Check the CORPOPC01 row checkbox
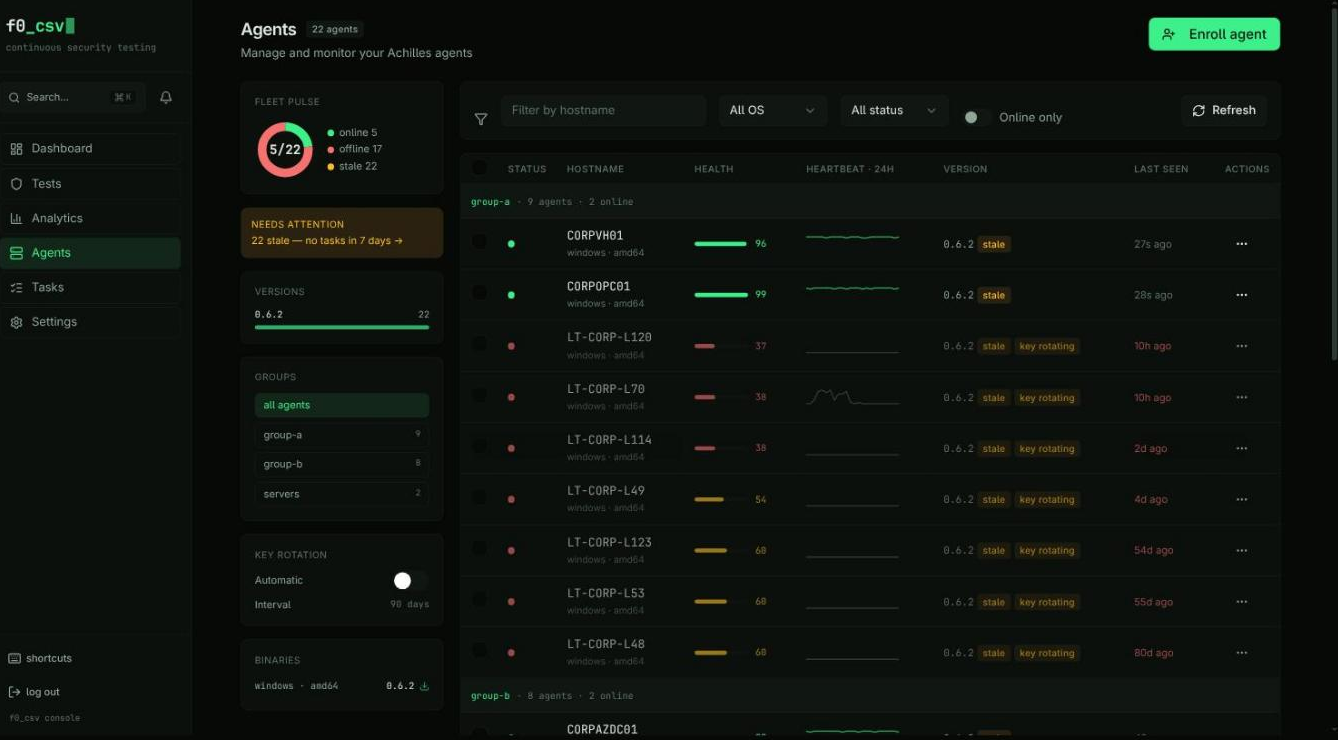1338x740 pixels. pyautogui.click(x=479, y=292)
